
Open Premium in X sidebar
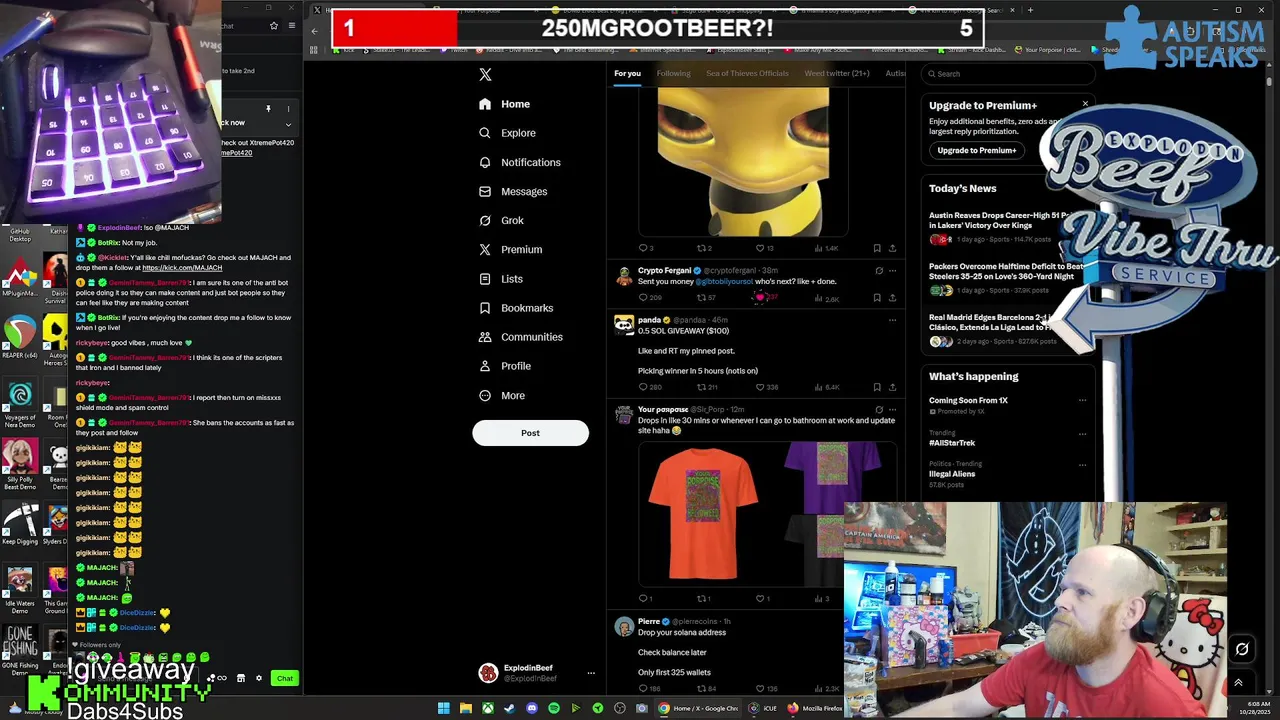(510, 250)
